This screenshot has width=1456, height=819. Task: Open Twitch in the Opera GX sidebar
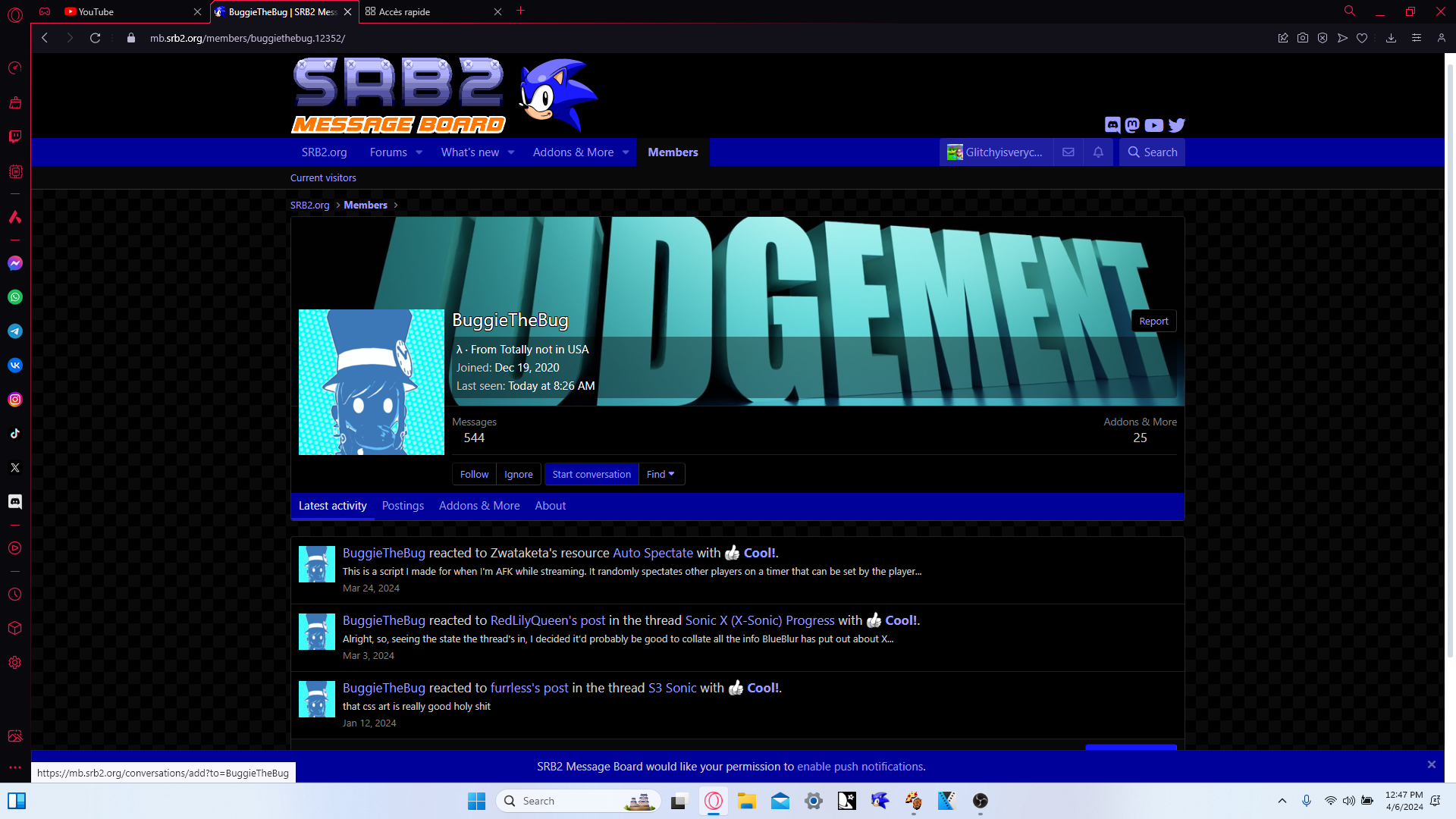[x=15, y=136]
